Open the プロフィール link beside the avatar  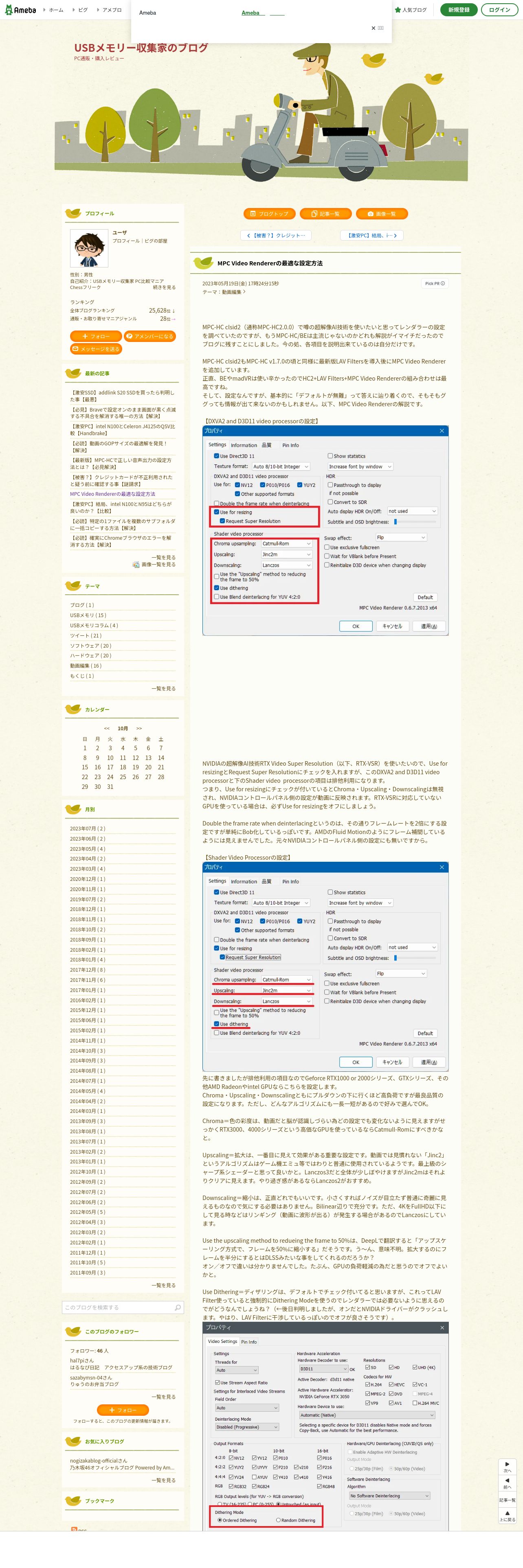(125, 241)
